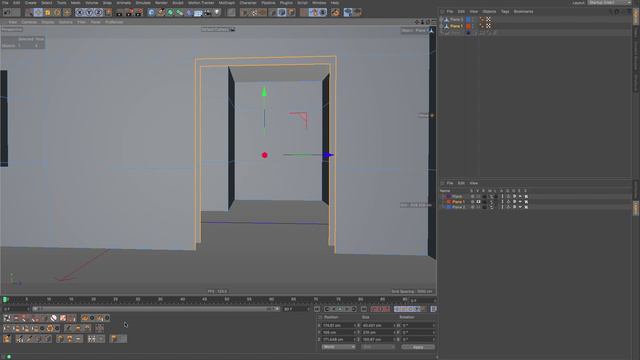Open the Object Manager Tags menu

coord(505,11)
